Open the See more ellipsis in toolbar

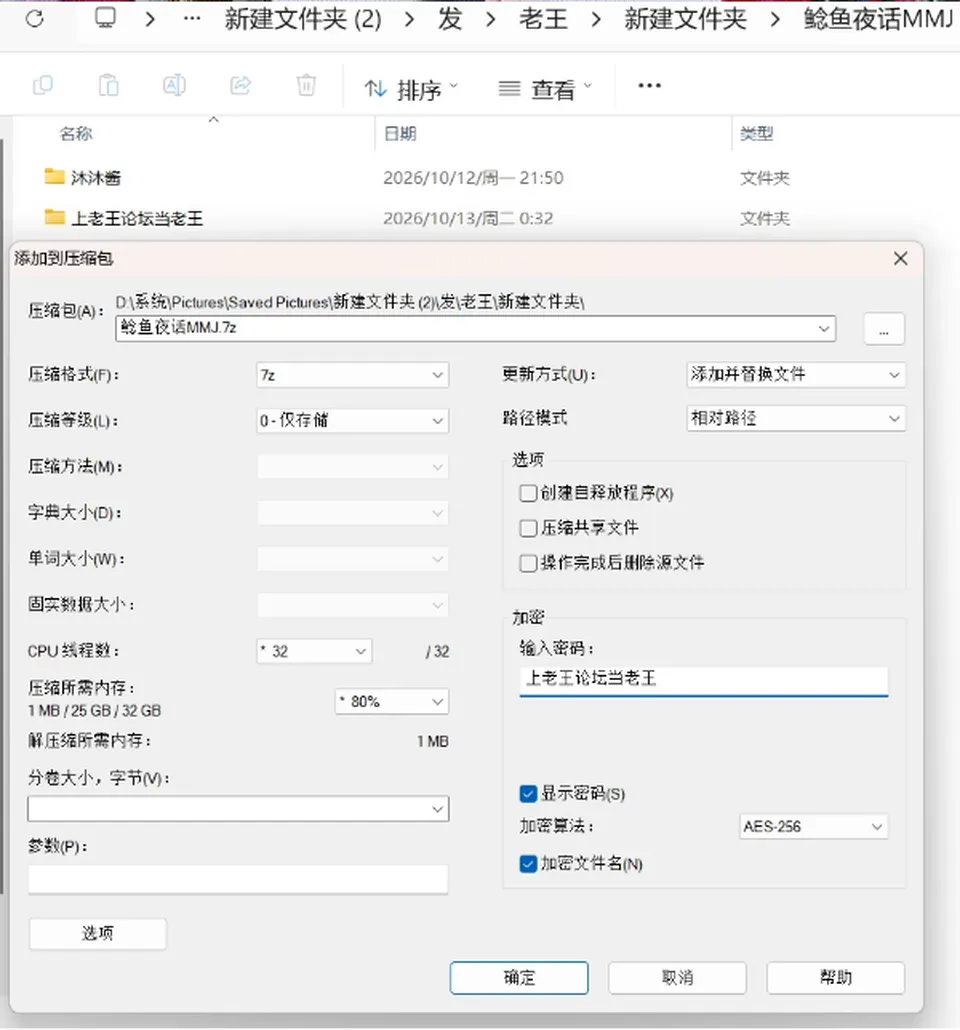tap(649, 85)
